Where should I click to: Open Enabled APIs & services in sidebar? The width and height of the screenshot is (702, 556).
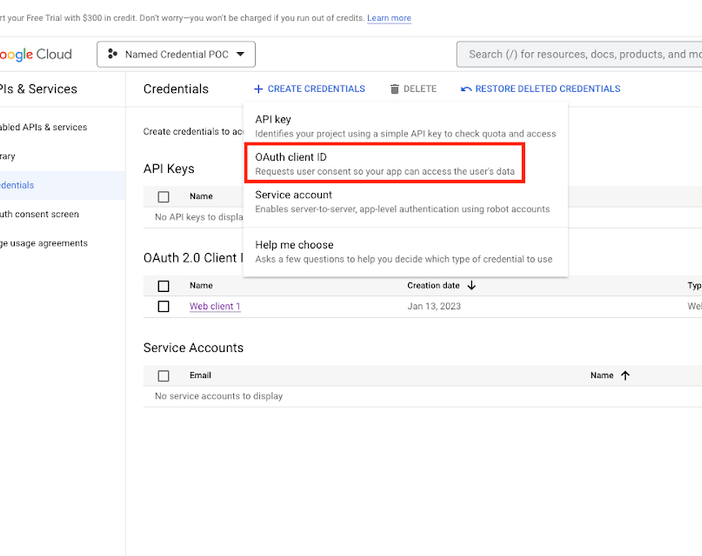(43, 127)
